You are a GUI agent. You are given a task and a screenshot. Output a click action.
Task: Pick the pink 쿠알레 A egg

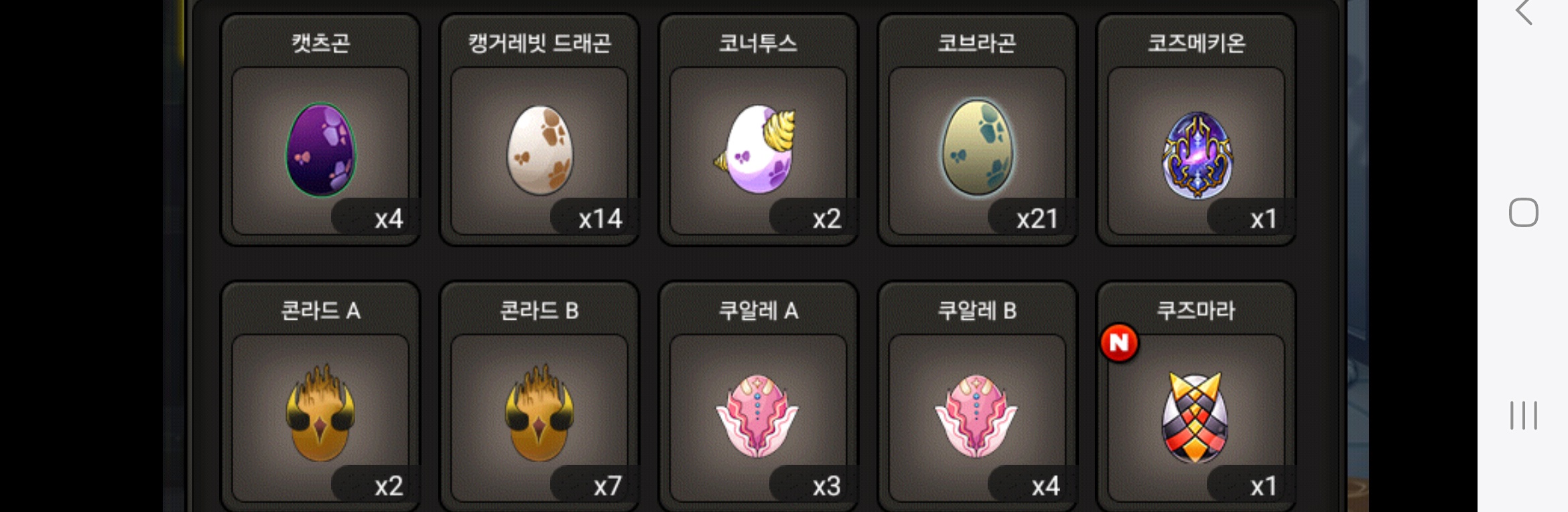[757, 415]
